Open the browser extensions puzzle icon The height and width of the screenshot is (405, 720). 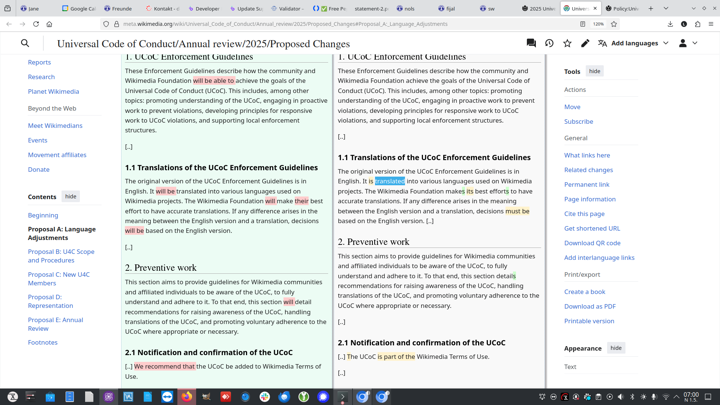click(x=698, y=24)
